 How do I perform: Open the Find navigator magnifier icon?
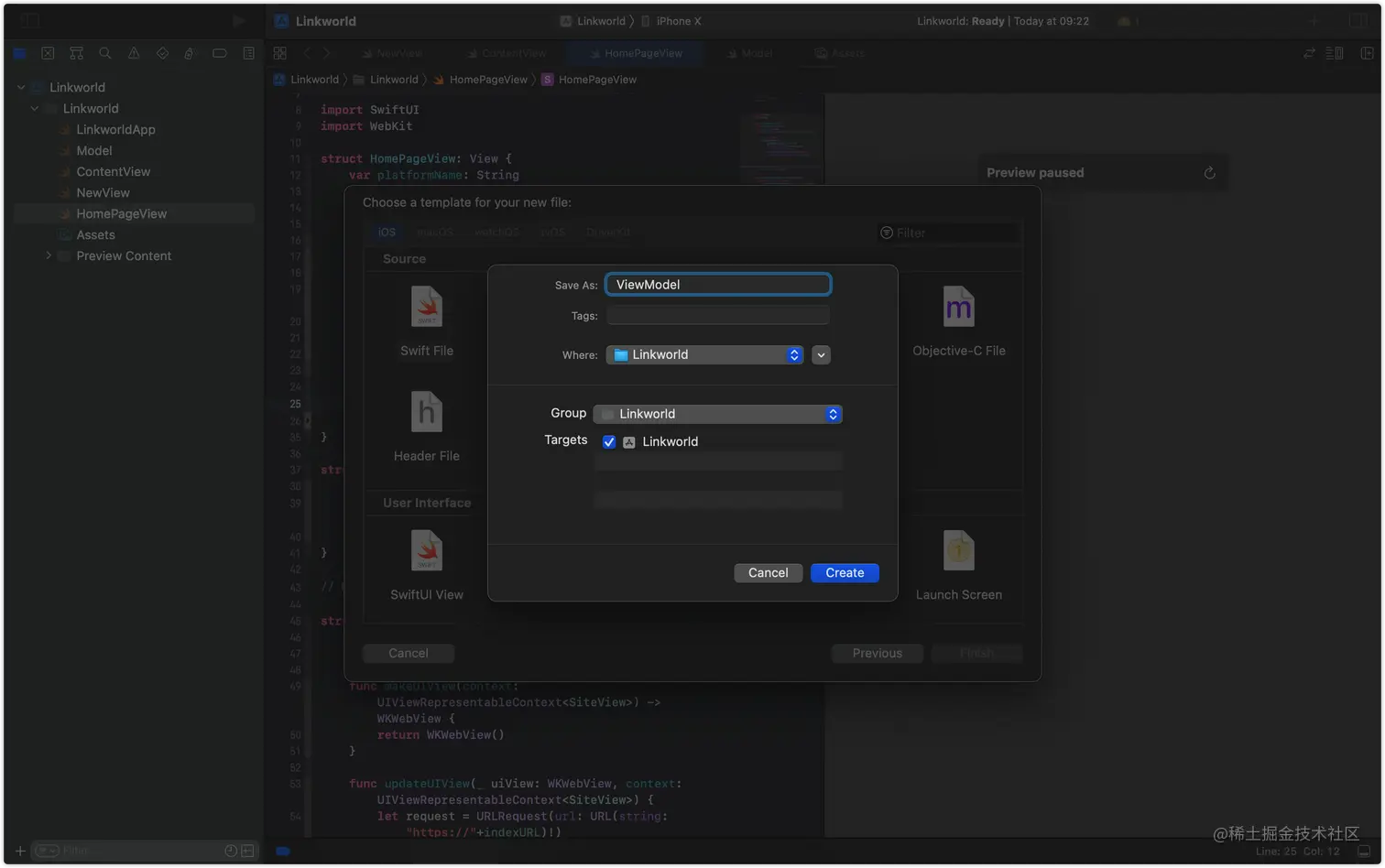click(x=105, y=53)
